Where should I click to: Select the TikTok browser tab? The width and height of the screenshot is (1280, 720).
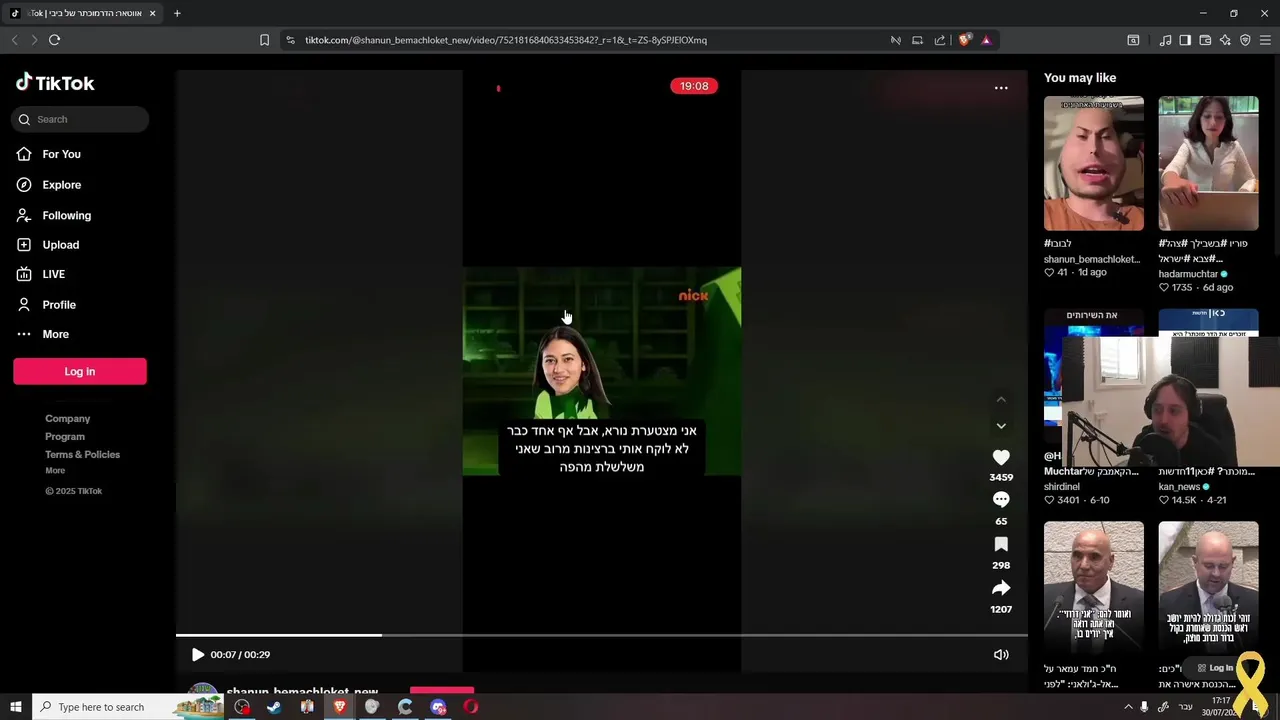tap(84, 13)
